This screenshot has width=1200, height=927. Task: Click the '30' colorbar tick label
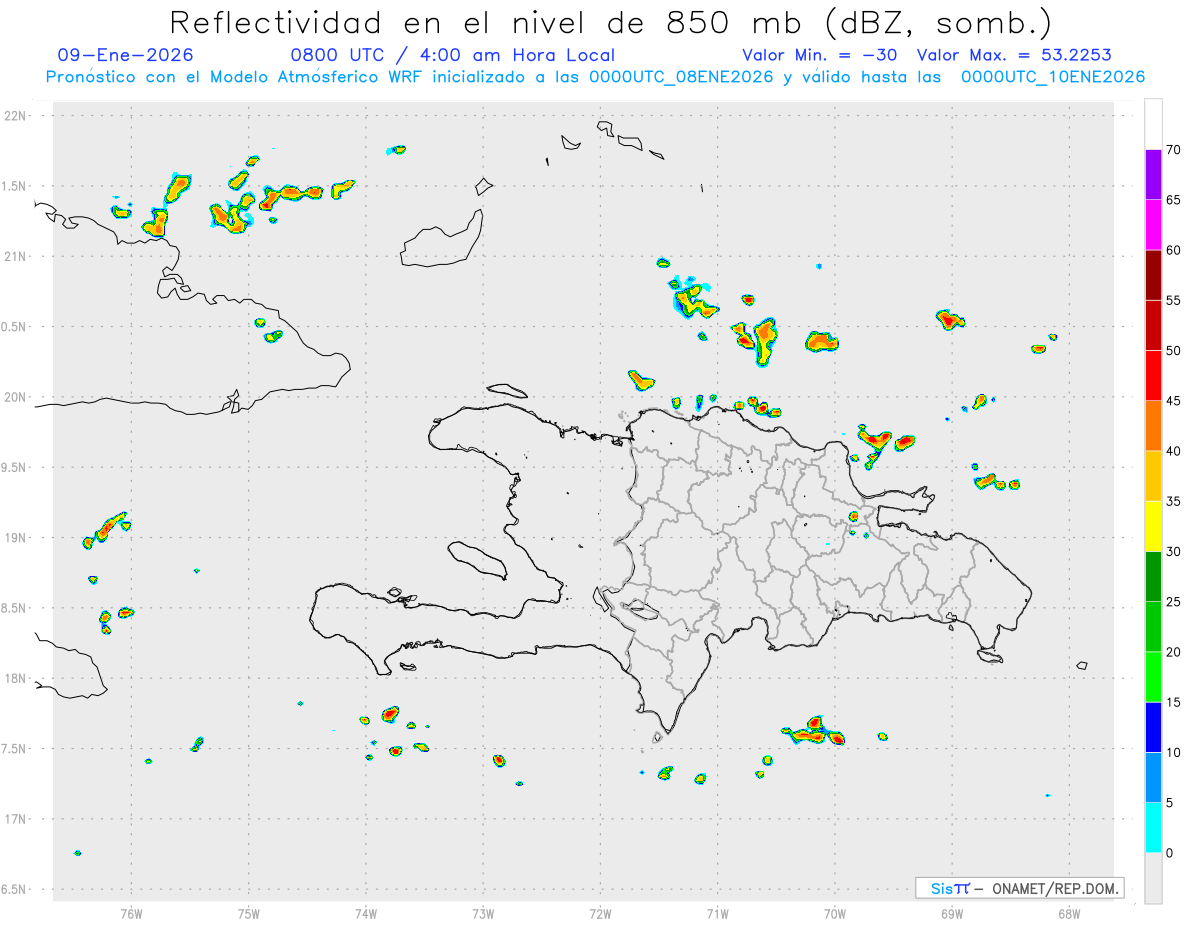pos(1173,552)
